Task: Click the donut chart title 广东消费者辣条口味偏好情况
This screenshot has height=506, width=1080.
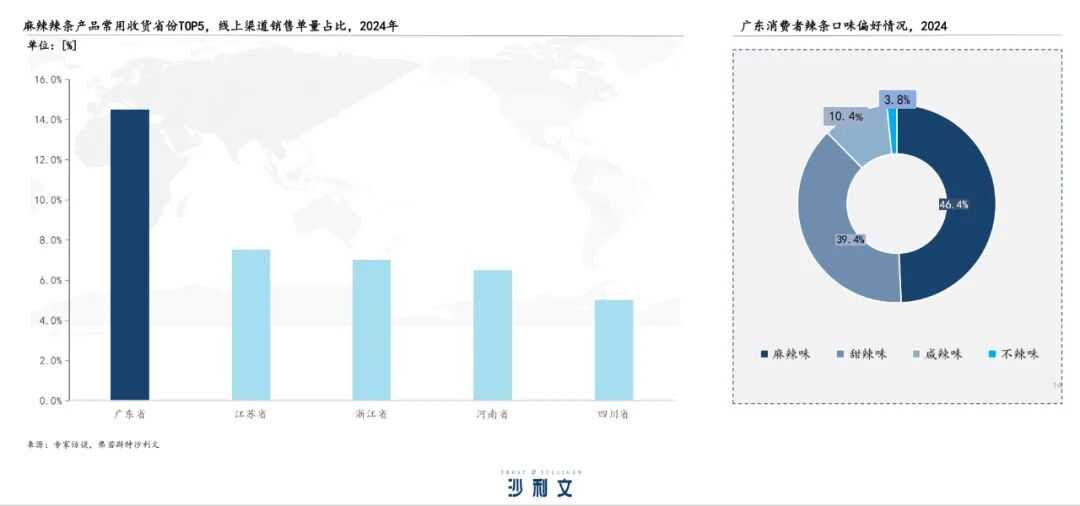Action: (844, 25)
